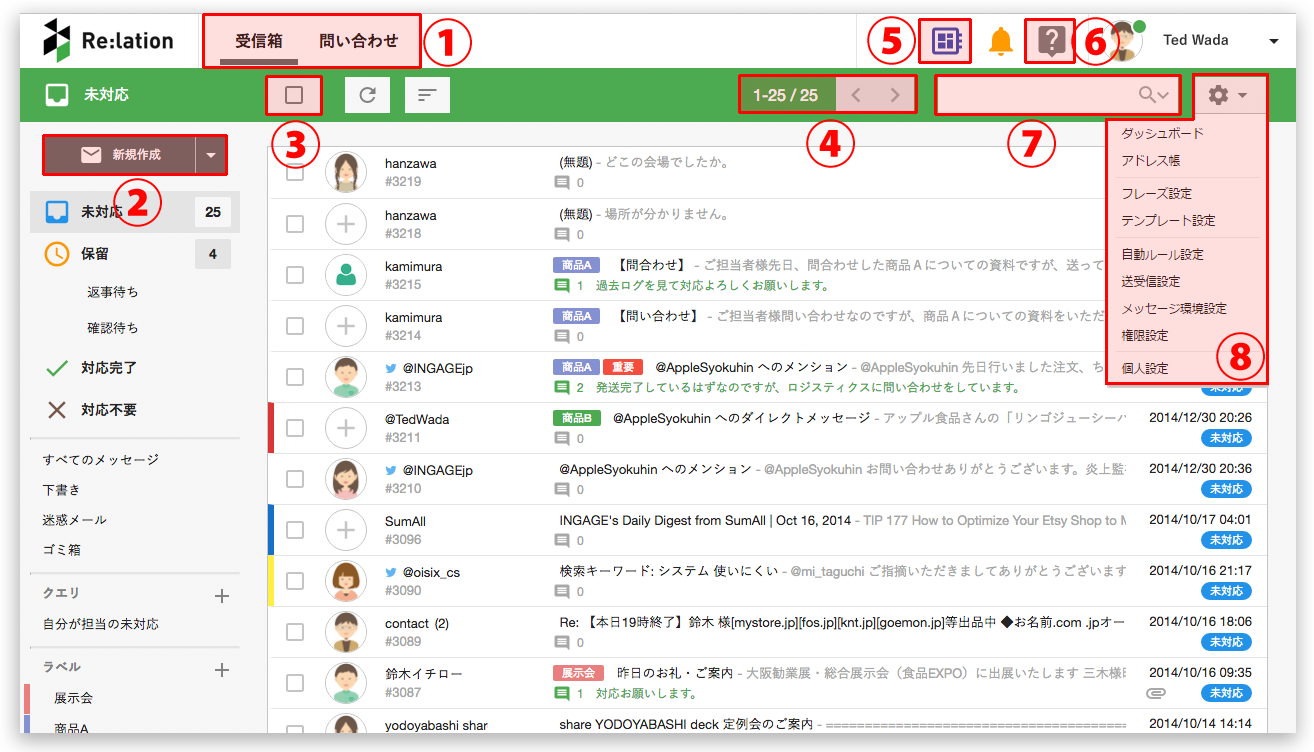Click Twitter icon on @oisix_cs row
Screen dimensions: 1314x752
[392, 573]
